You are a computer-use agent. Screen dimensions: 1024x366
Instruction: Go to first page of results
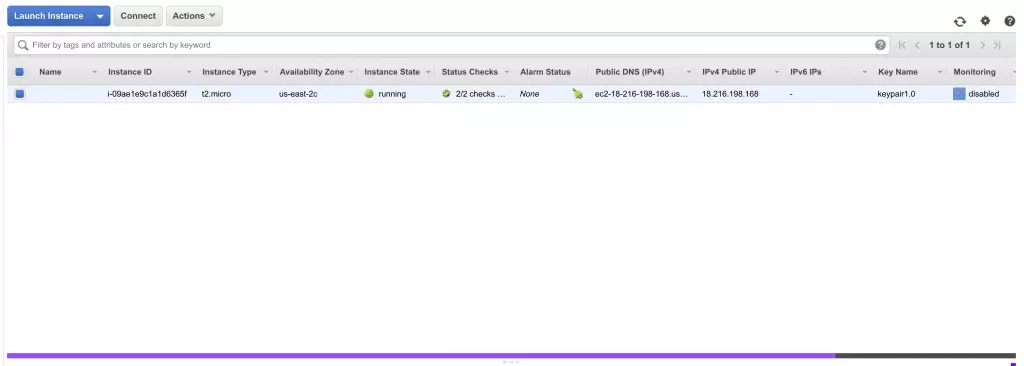(903, 45)
